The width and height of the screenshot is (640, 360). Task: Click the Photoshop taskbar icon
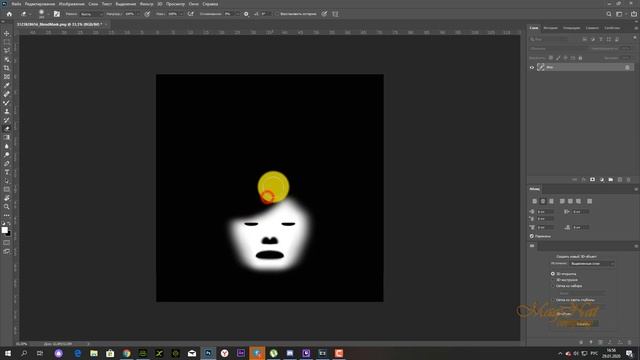[x=208, y=353]
